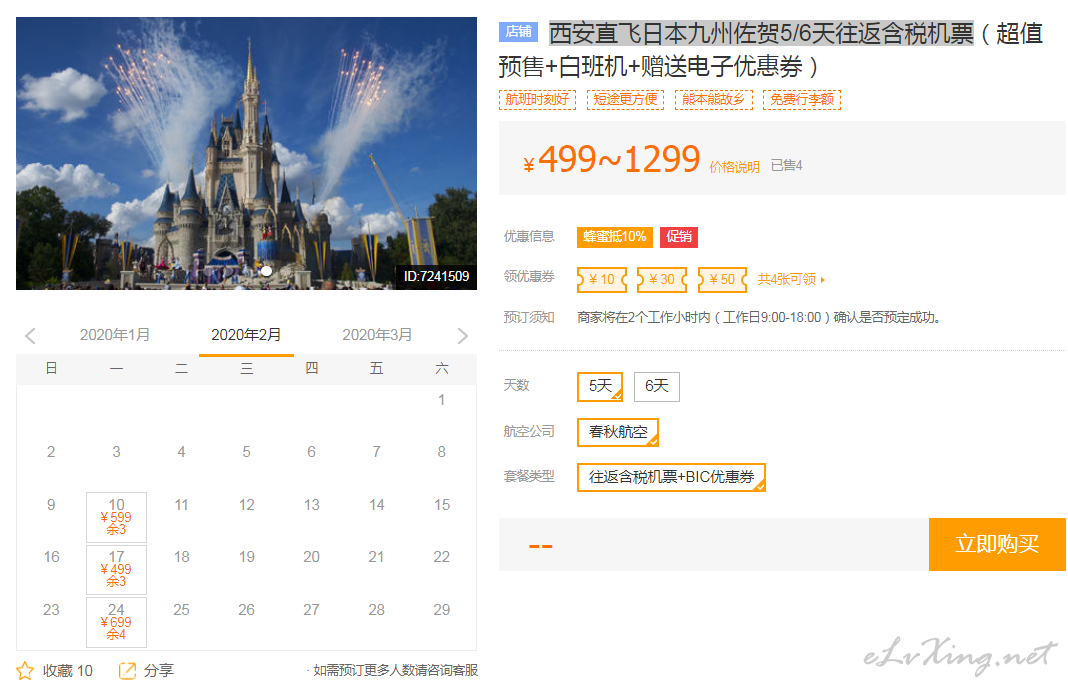Open 价格说明 price explanation link
This screenshot has height=689, width=1068.
point(734,167)
